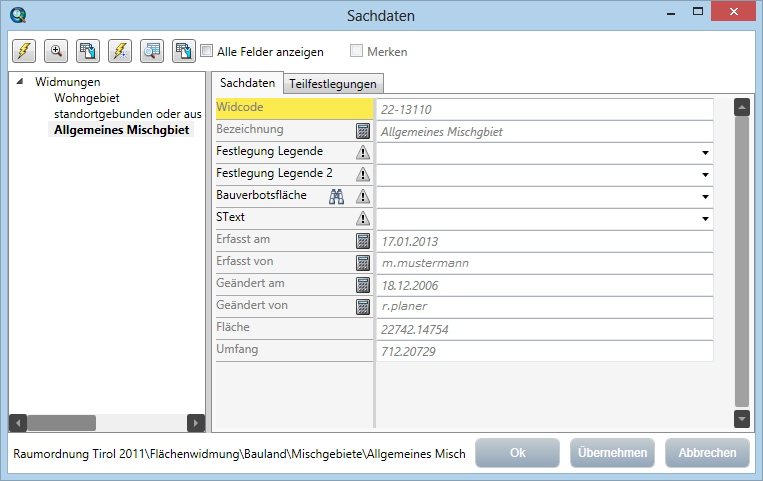Click calculator icon next to Erfasst von
763x481 pixels.
point(363,262)
